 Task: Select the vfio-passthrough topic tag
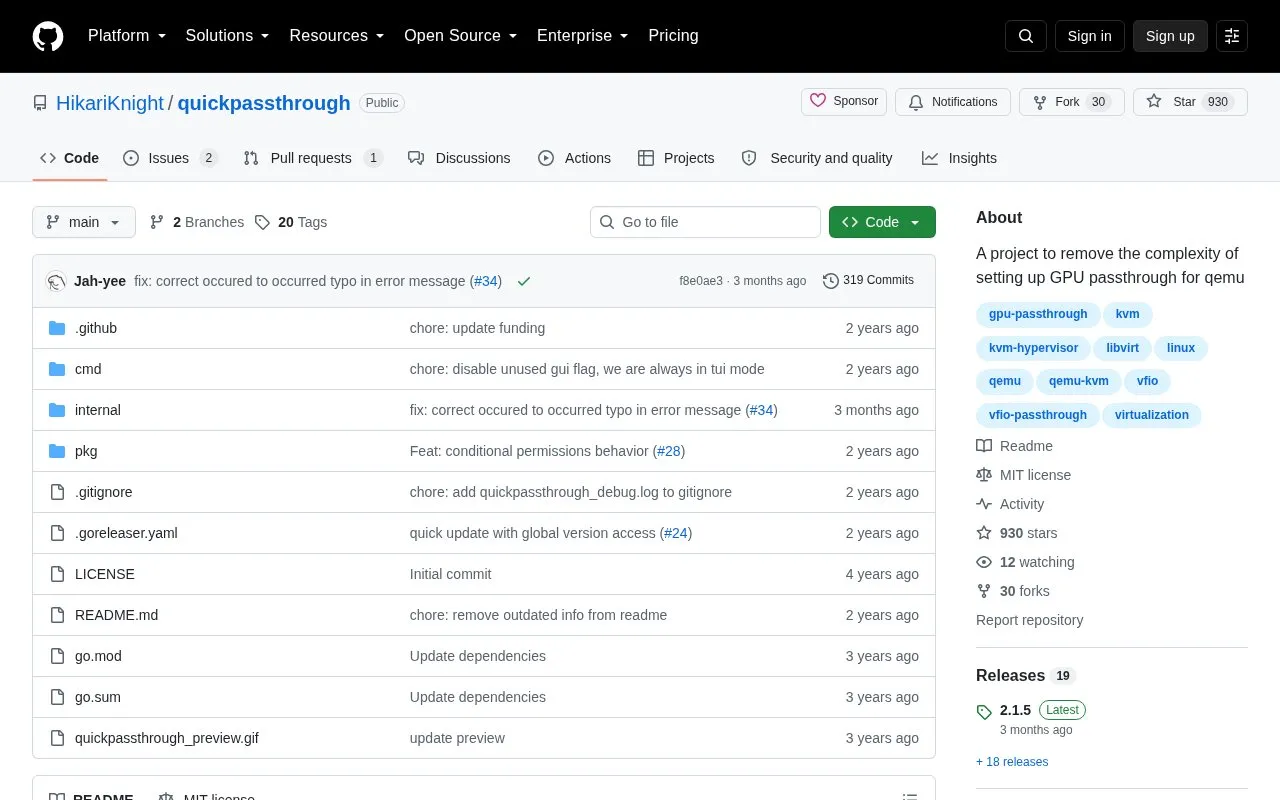coord(1038,415)
